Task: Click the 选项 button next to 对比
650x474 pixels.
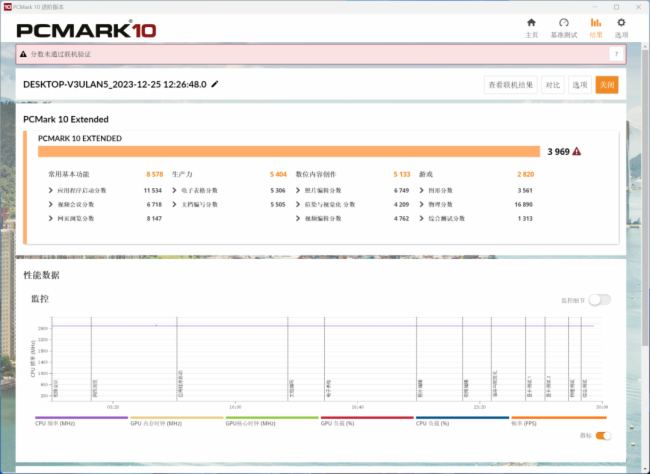Action: (580, 85)
